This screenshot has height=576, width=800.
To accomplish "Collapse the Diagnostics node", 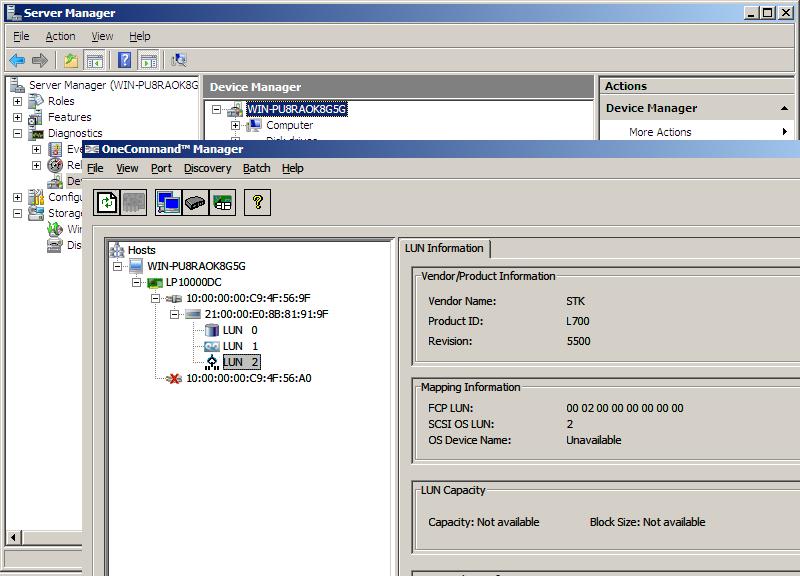I will point(17,134).
